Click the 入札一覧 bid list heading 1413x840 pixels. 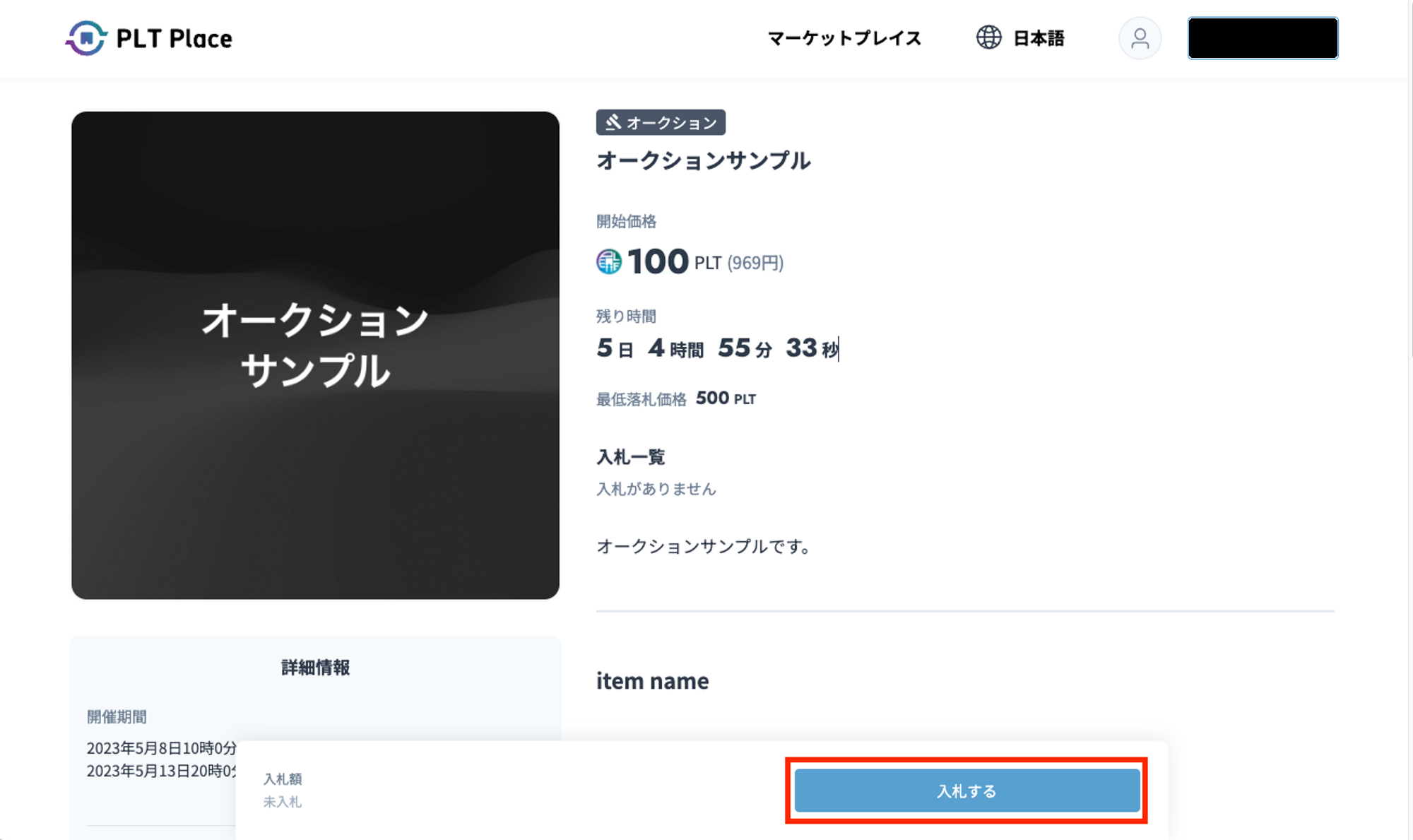point(630,457)
